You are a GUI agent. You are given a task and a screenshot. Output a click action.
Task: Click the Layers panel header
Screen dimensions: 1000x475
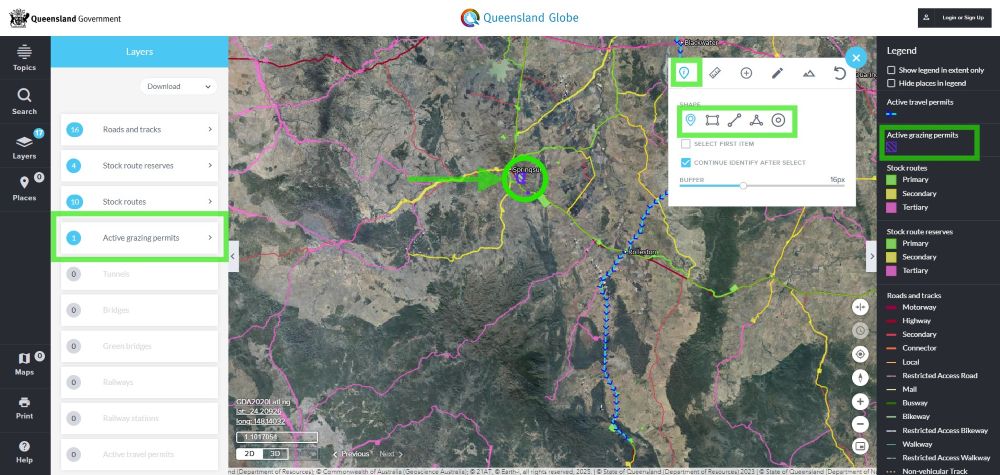coord(139,52)
